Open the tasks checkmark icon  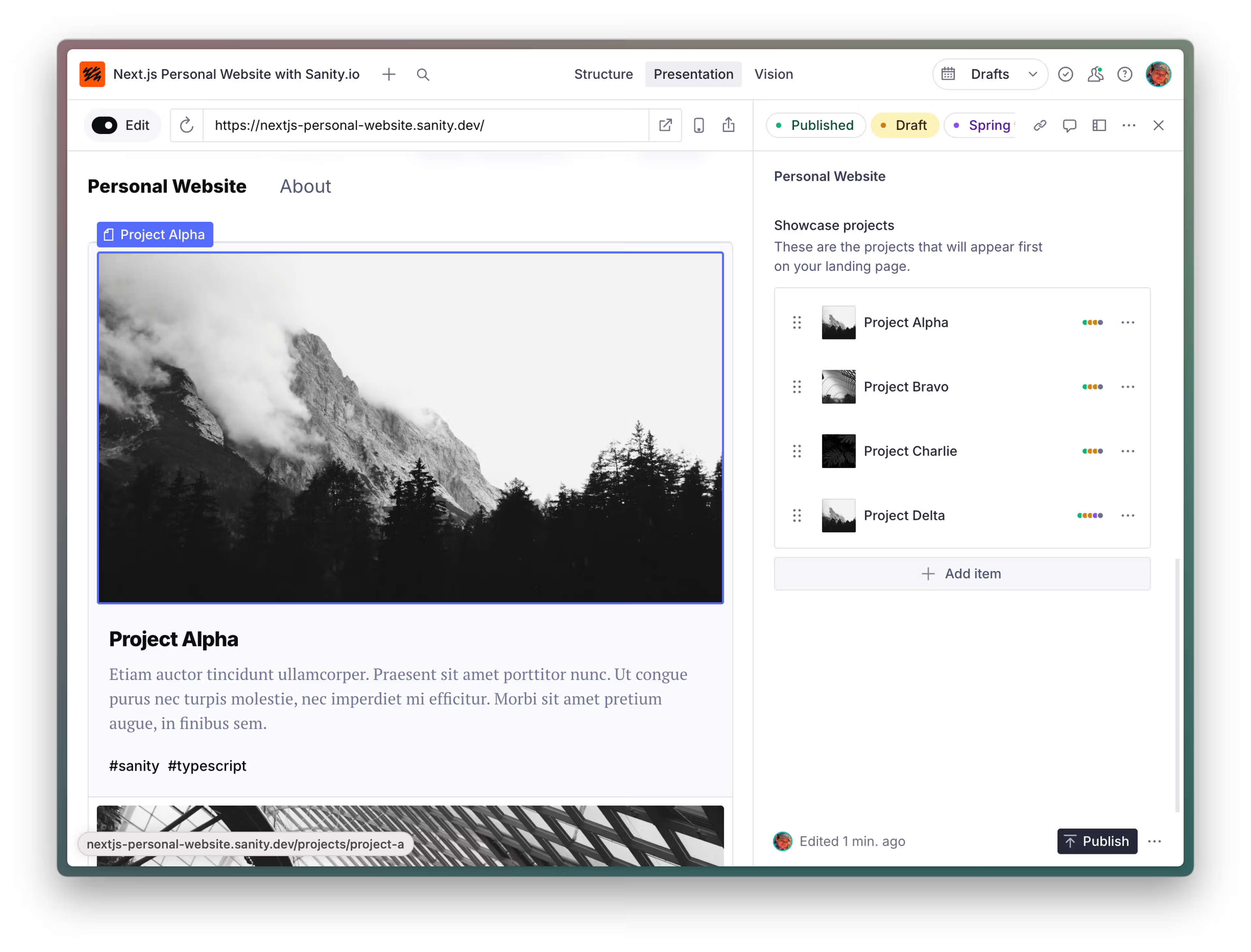[1065, 74]
